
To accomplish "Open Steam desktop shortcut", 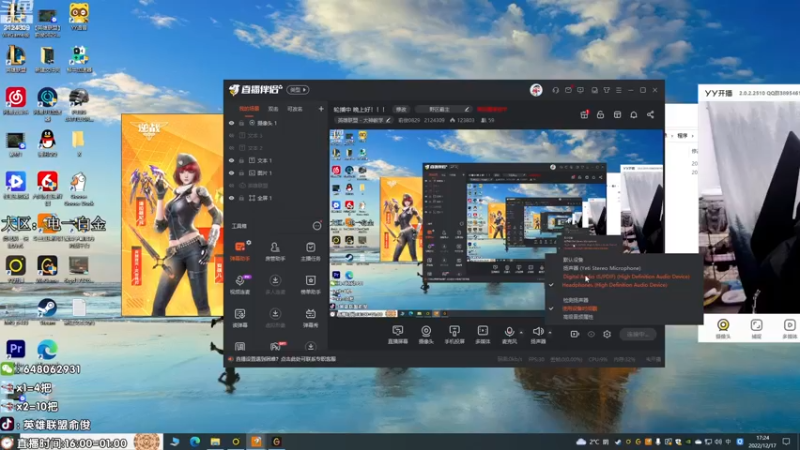I will pos(47,312).
